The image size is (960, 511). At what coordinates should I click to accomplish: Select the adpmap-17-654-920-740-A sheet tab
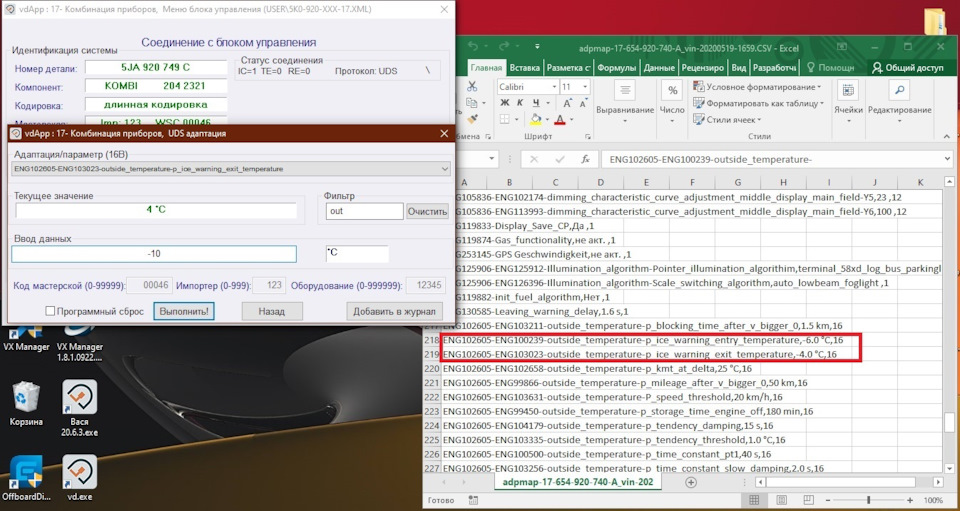[x=578, y=482]
